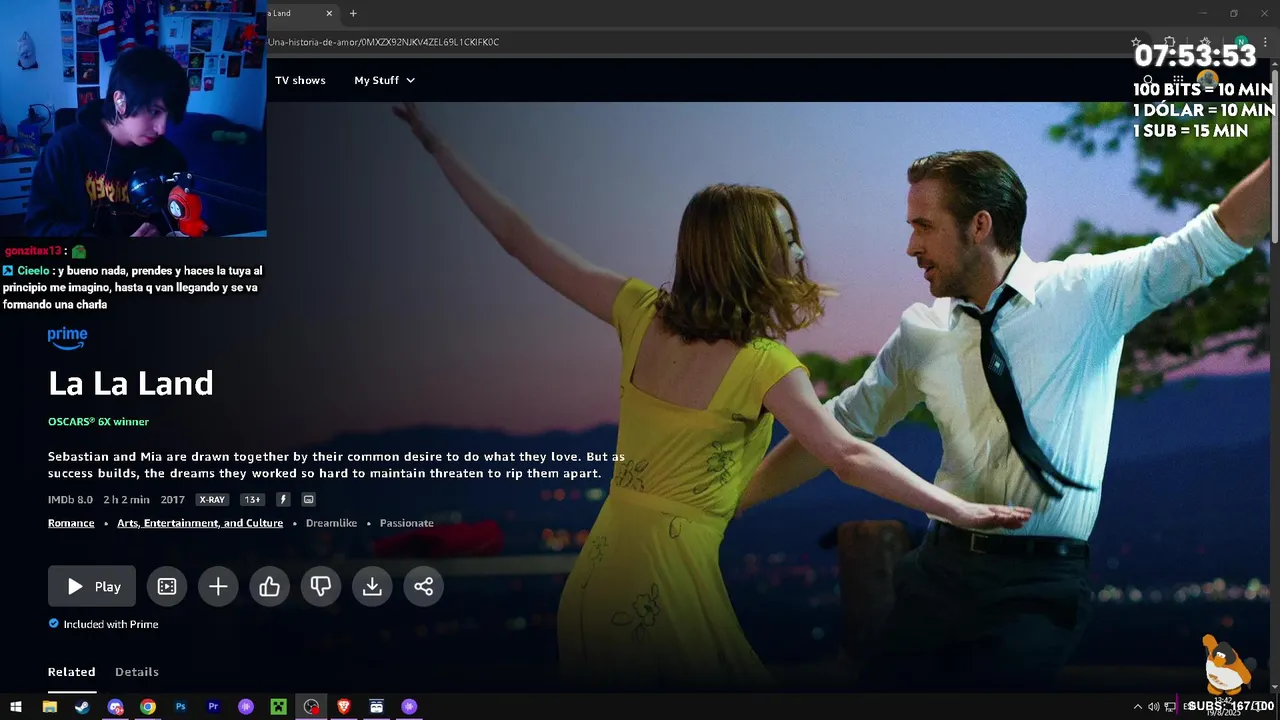Download the movie with arrow icon

[x=372, y=587]
